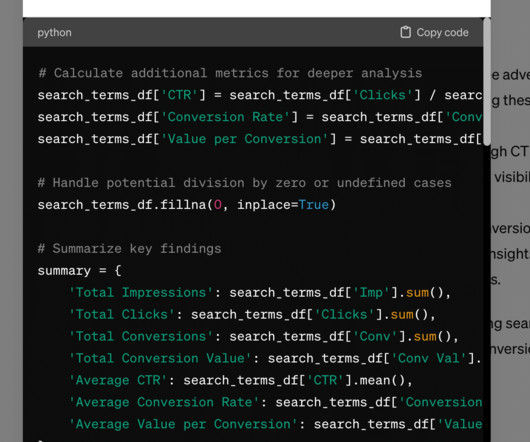Click the clipboard icon in code header
This screenshot has height=442, width=530.
coord(406,32)
